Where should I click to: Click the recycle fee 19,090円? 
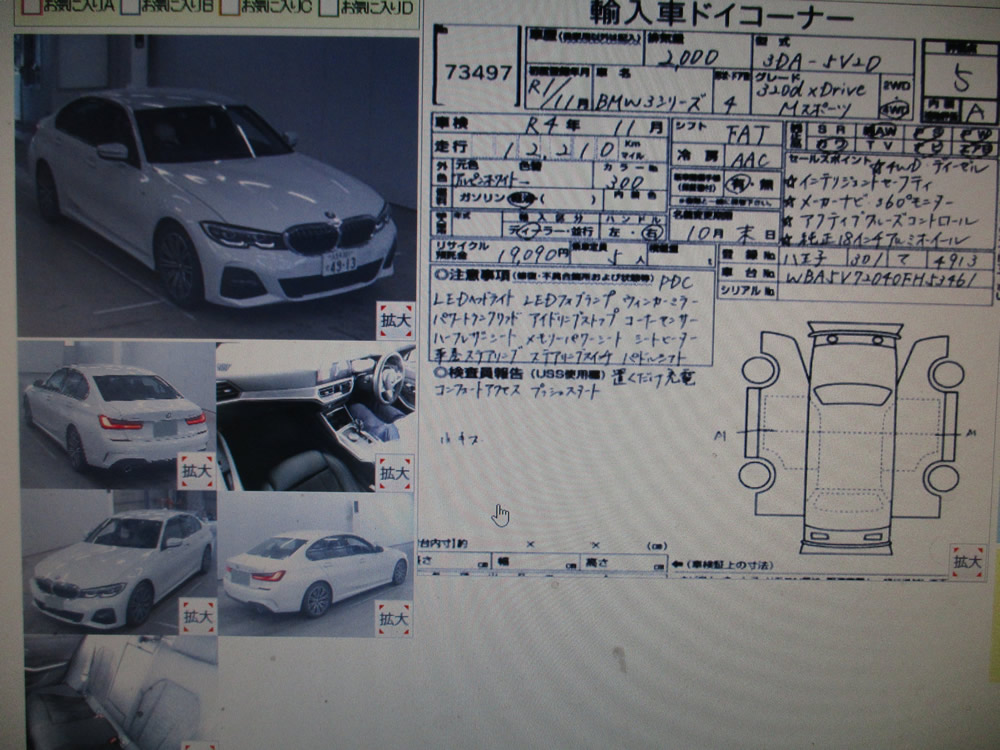[532, 255]
